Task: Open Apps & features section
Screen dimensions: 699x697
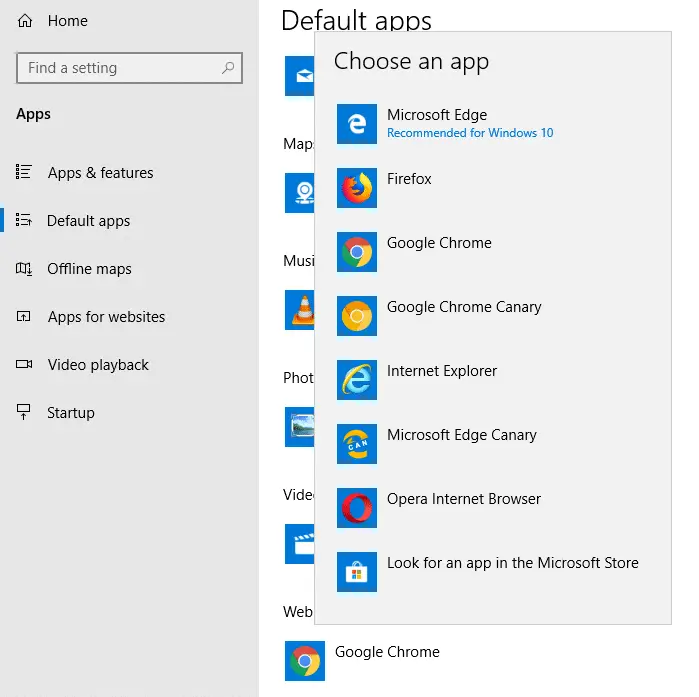Action: [100, 173]
